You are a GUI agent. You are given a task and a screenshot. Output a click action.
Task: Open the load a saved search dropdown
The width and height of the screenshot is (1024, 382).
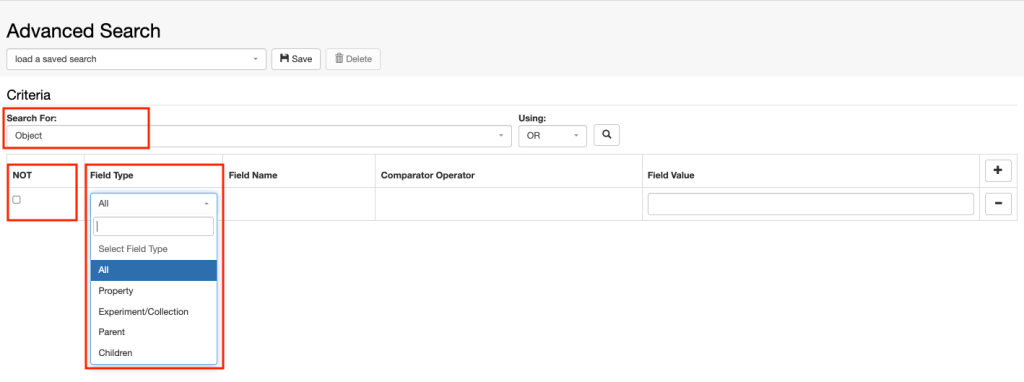(136, 59)
